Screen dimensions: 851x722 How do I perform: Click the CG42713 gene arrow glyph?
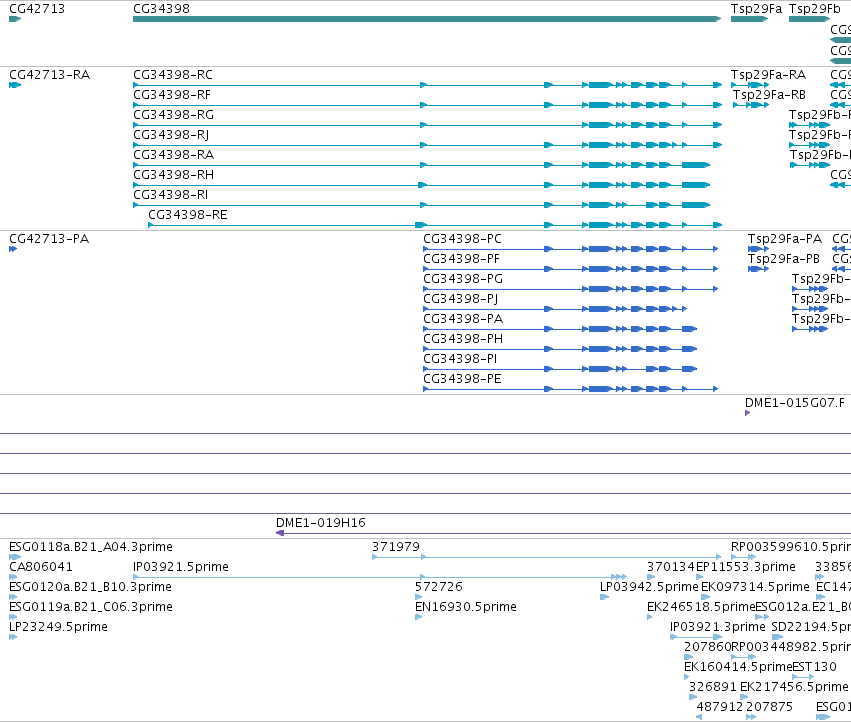[x=15, y=19]
